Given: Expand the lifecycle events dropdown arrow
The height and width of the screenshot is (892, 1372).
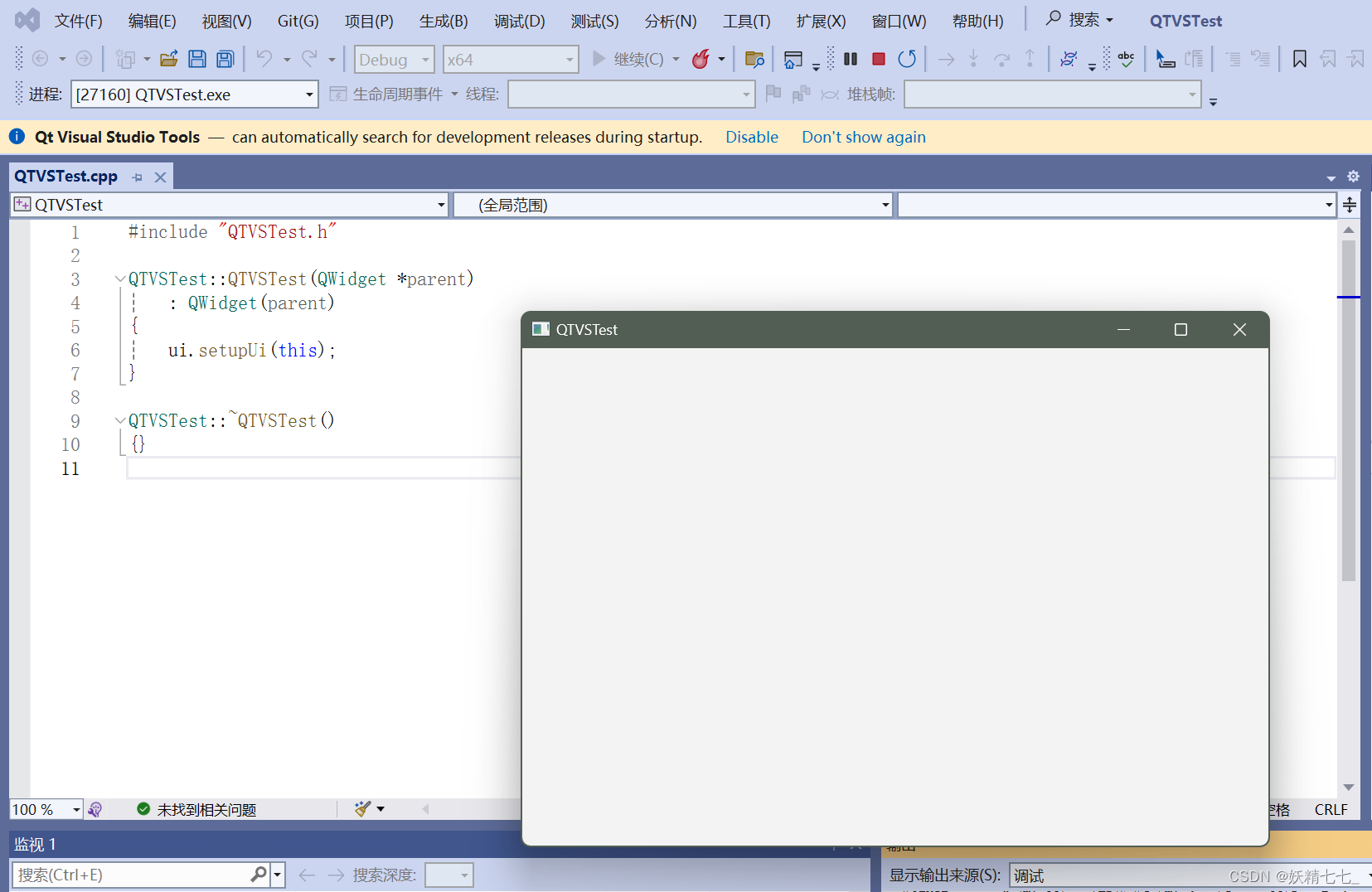Looking at the screenshot, I should pos(455,95).
